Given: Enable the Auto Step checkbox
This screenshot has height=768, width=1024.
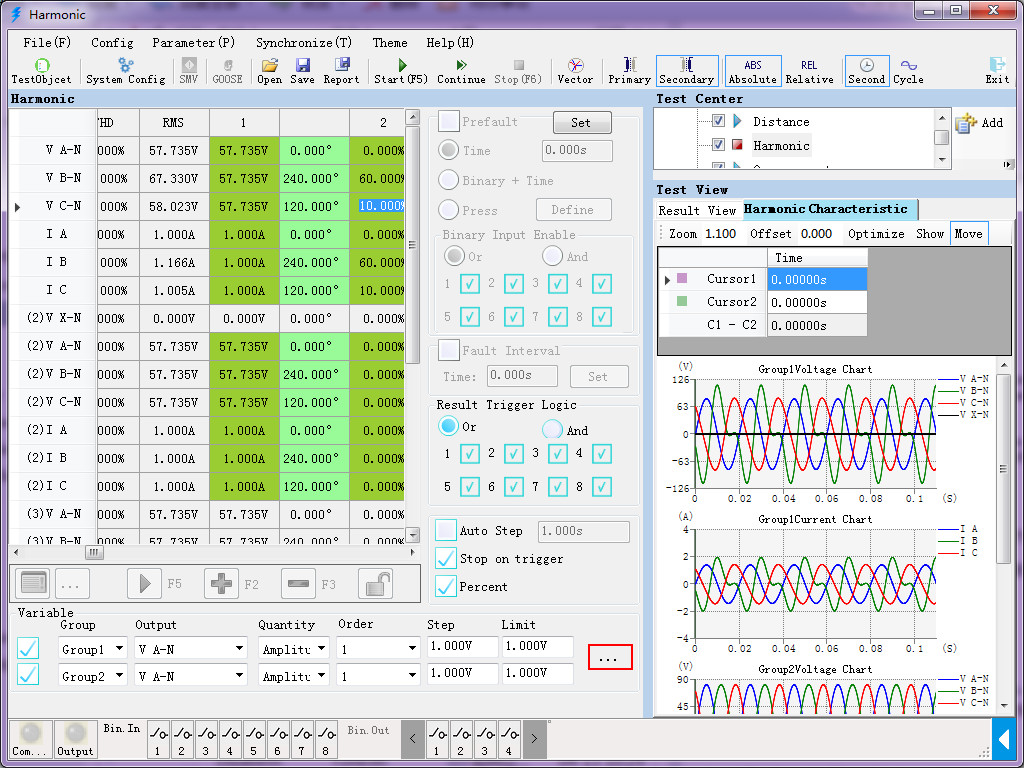Looking at the screenshot, I should pos(446,531).
